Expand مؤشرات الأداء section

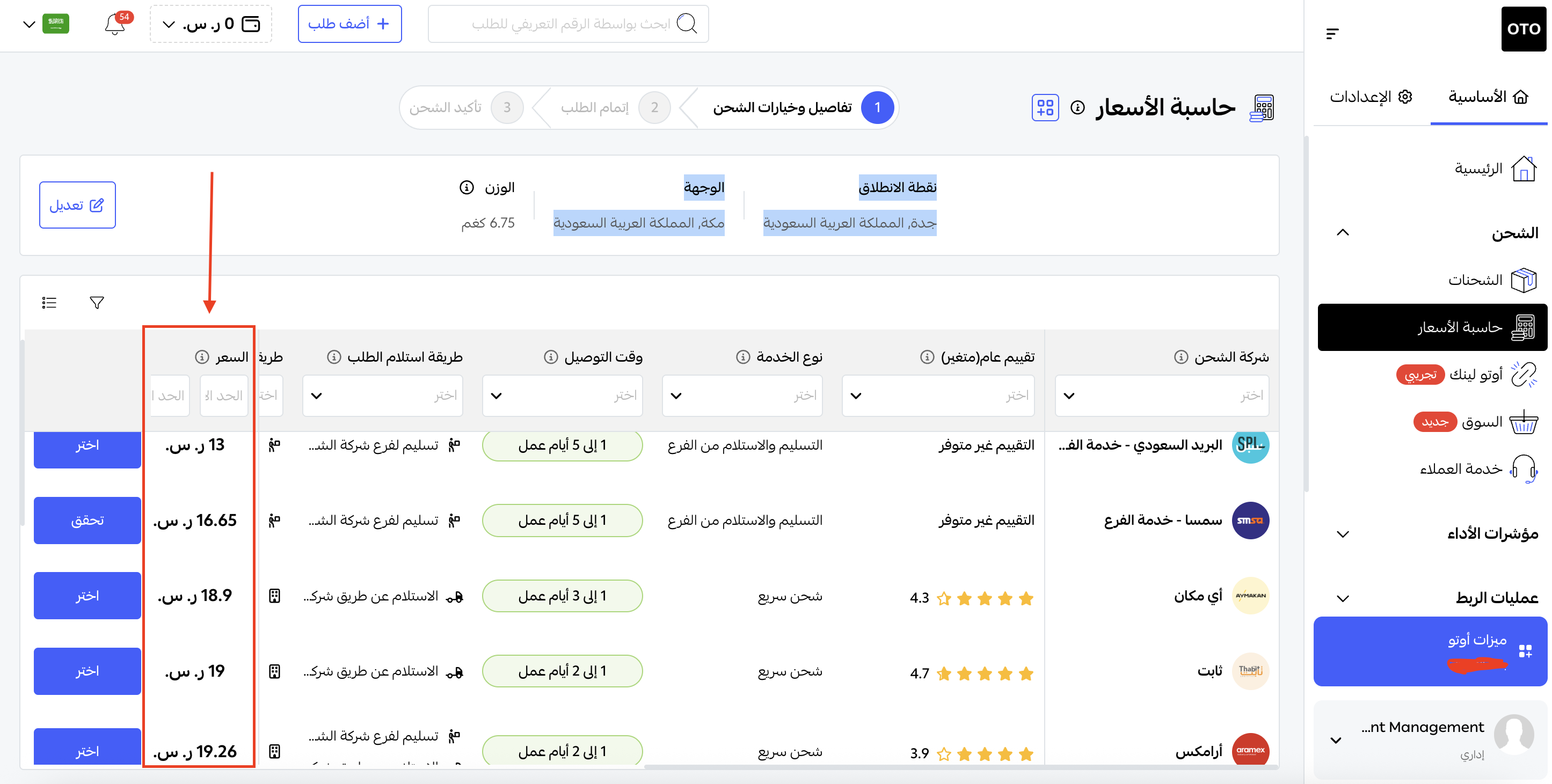[1343, 534]
